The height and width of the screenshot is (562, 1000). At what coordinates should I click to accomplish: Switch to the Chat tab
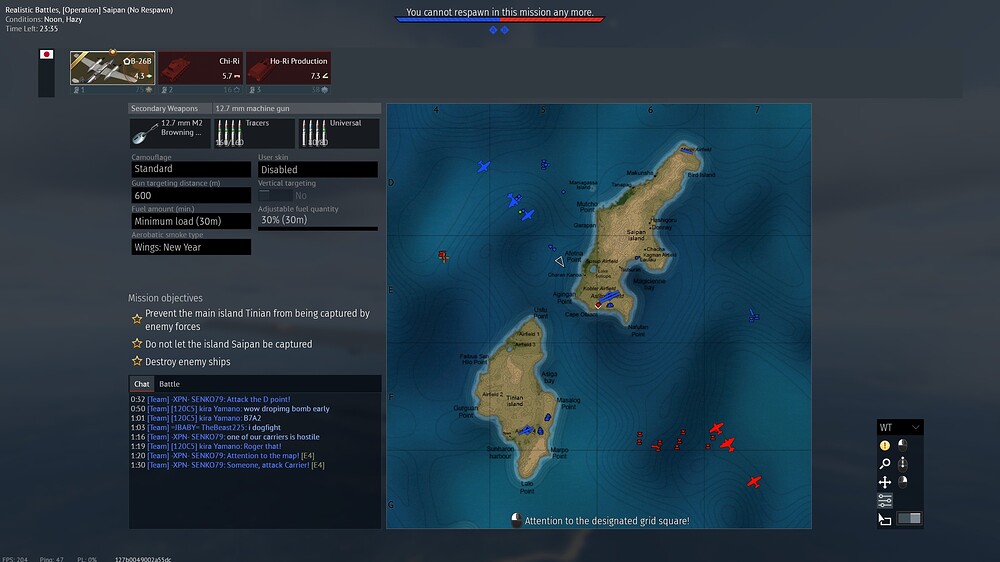(142, 384)
